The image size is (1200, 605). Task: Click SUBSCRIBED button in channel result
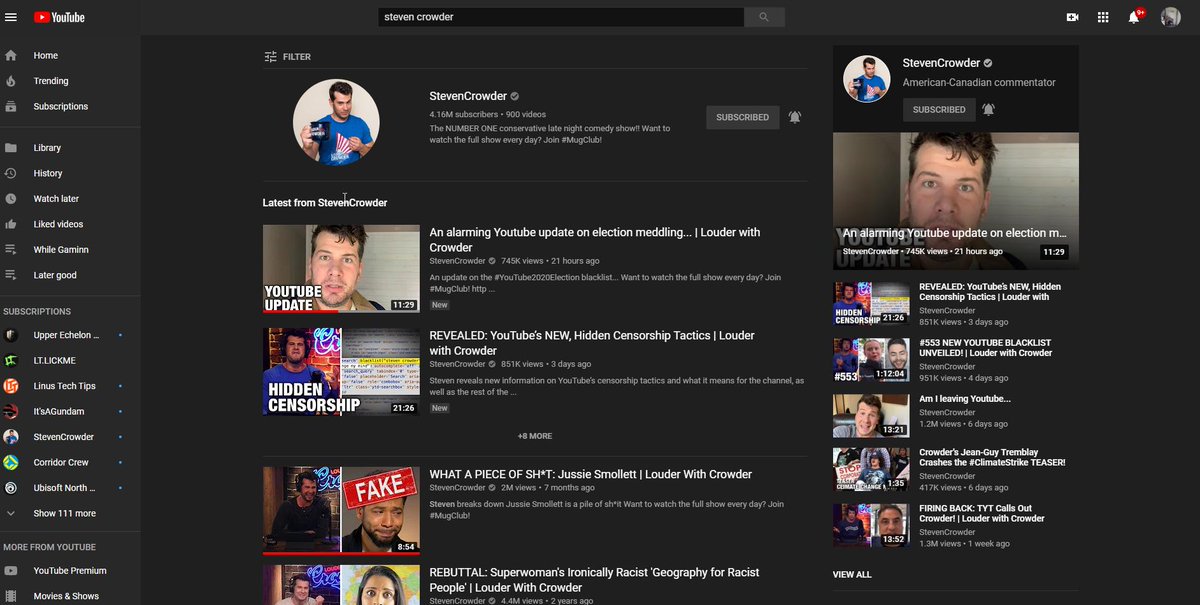pyautogui.click(x=743, y=117)
